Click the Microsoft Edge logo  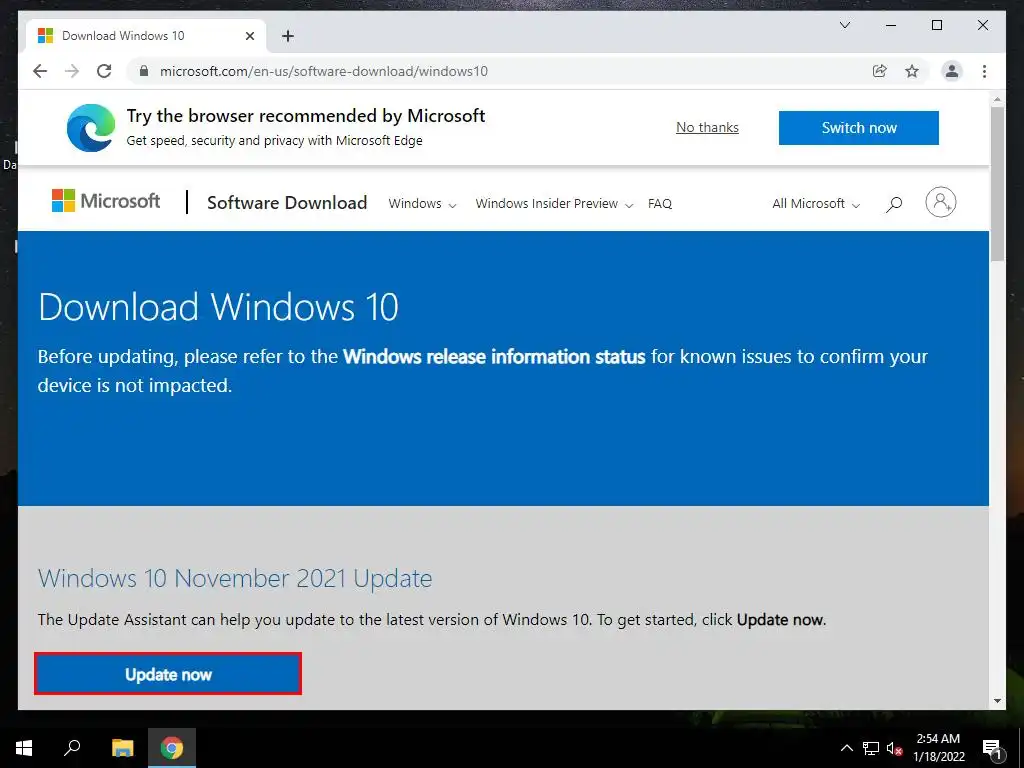click(x=91, y=128)
